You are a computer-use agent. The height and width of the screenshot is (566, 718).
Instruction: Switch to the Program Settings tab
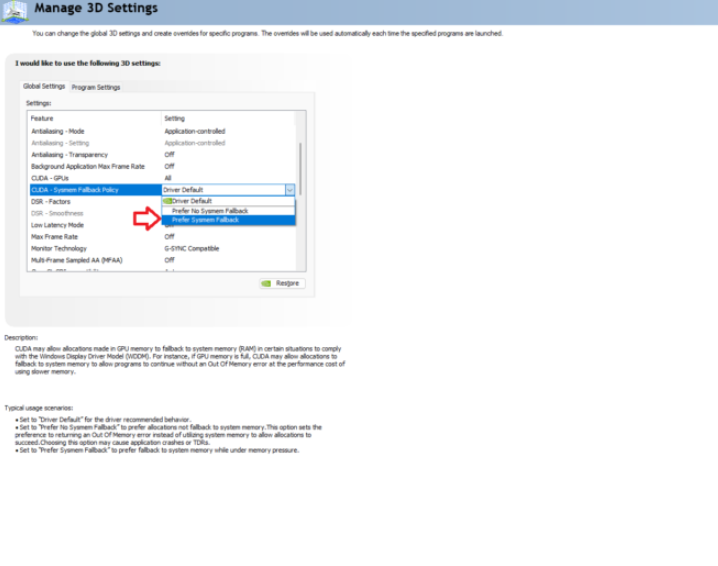[95, 87]
